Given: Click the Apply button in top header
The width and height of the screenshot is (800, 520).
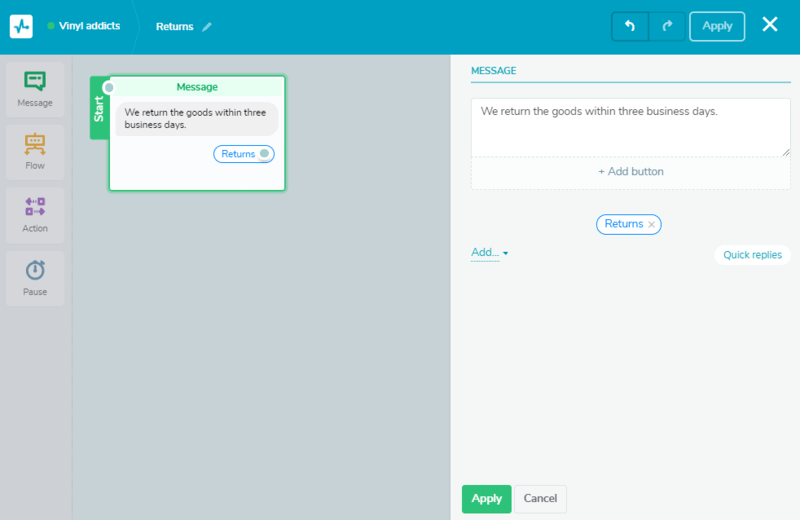Looking at the screenshot, I should 717,26.
